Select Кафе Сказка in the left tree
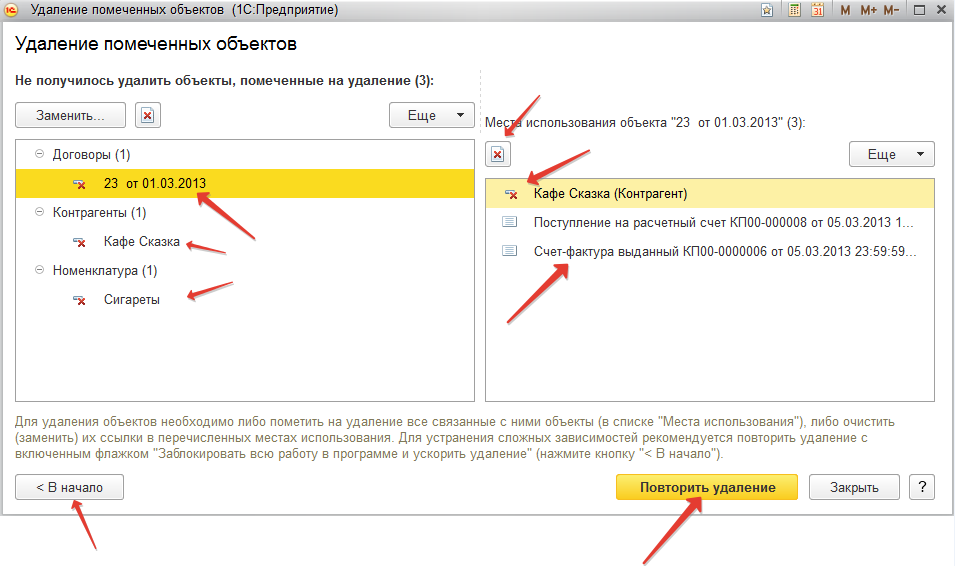955x566 pixels. (x=141, y=242)
